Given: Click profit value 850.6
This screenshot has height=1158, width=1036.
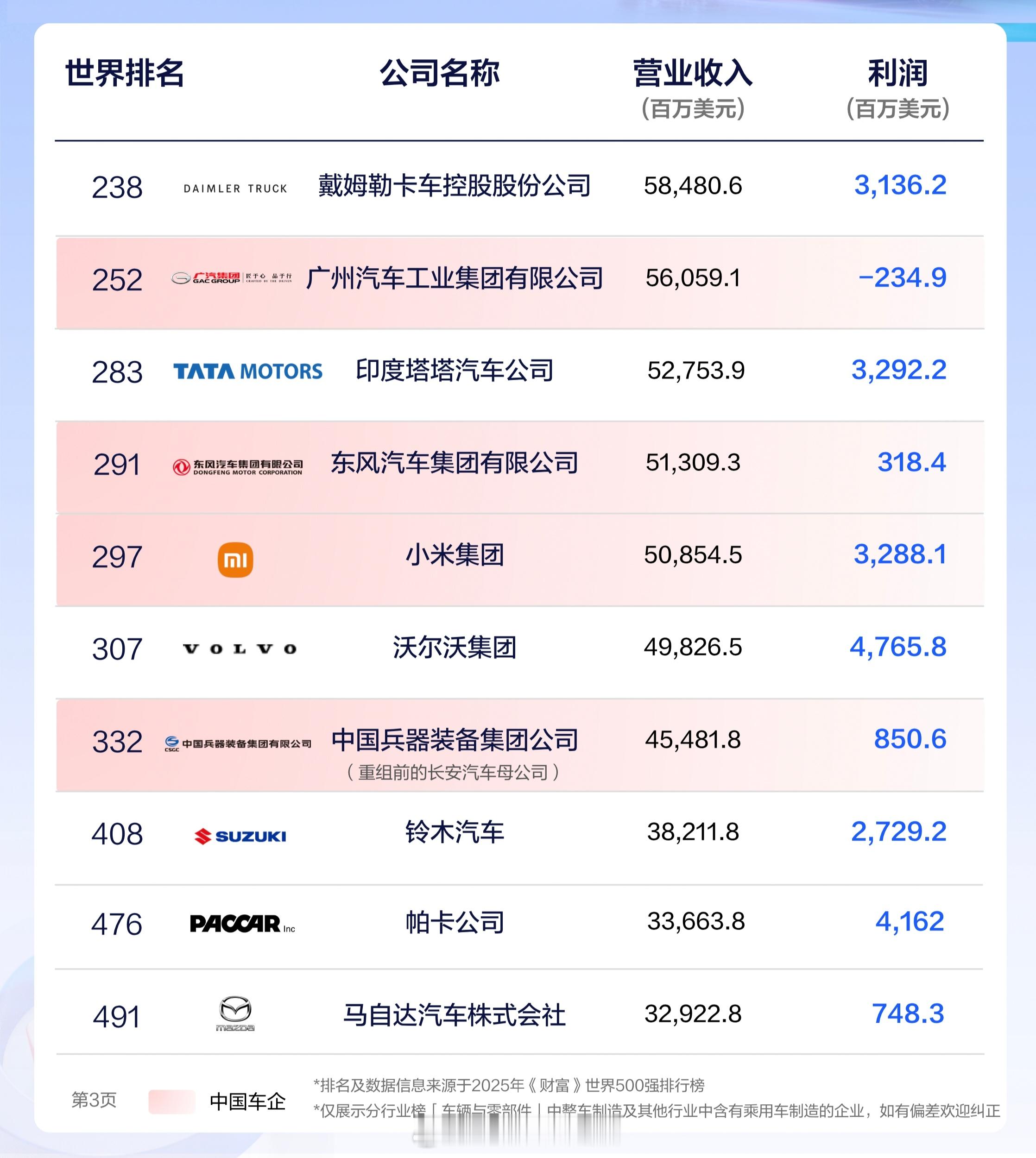Looking at the screenshot, I should click(x=910, y=740).
